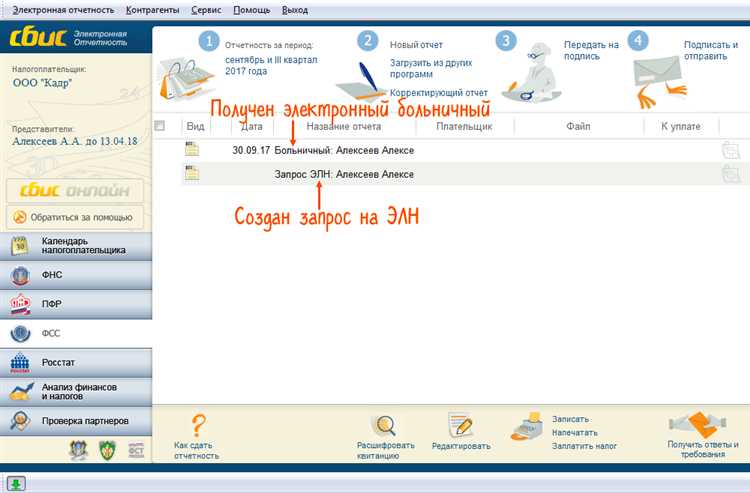Toggle the select-all checkbox in table header
The height and width of the screenshot is (493, 750).
(x=160, y=126)
